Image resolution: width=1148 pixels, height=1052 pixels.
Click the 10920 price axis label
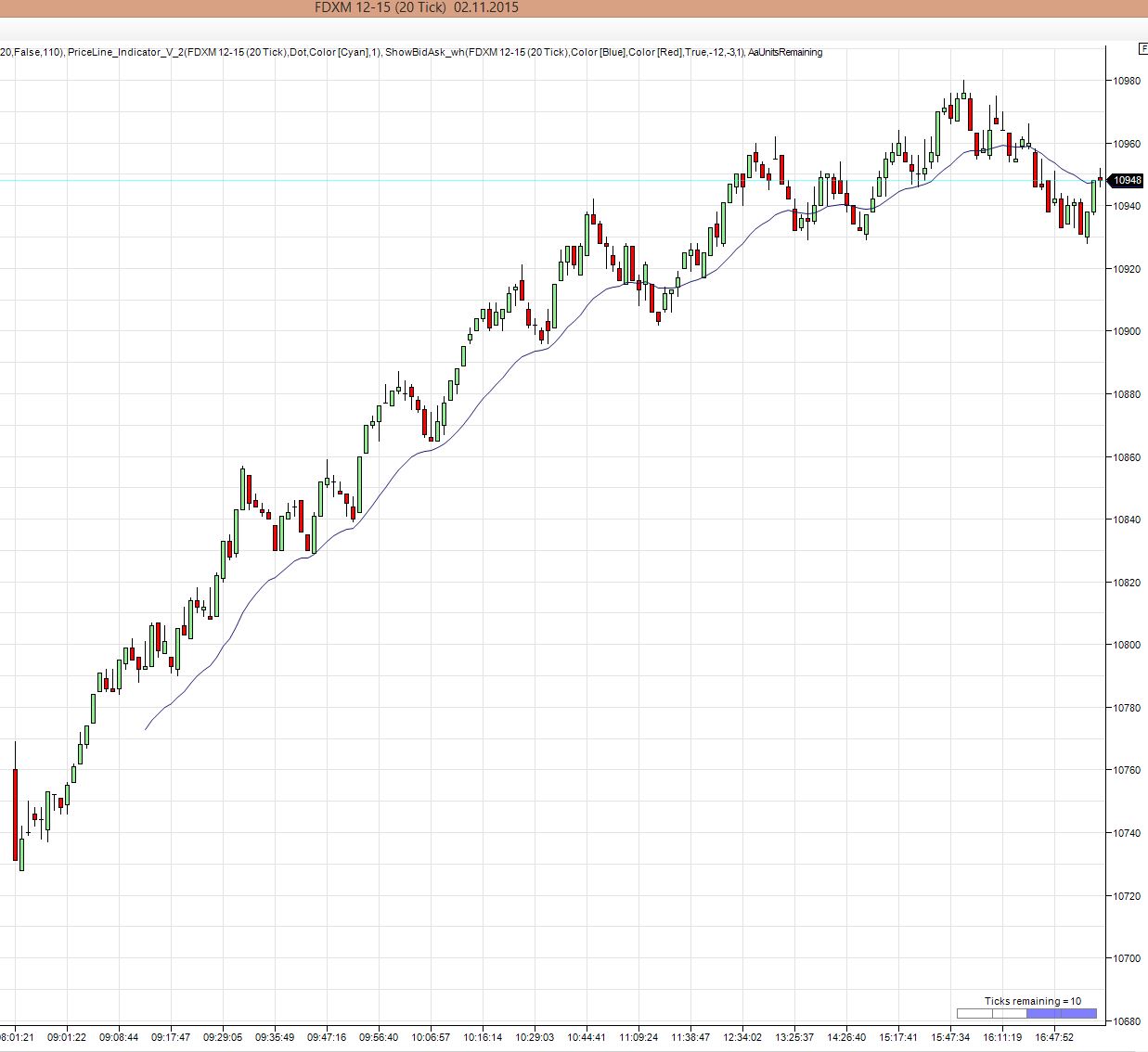coord(1127,269)
